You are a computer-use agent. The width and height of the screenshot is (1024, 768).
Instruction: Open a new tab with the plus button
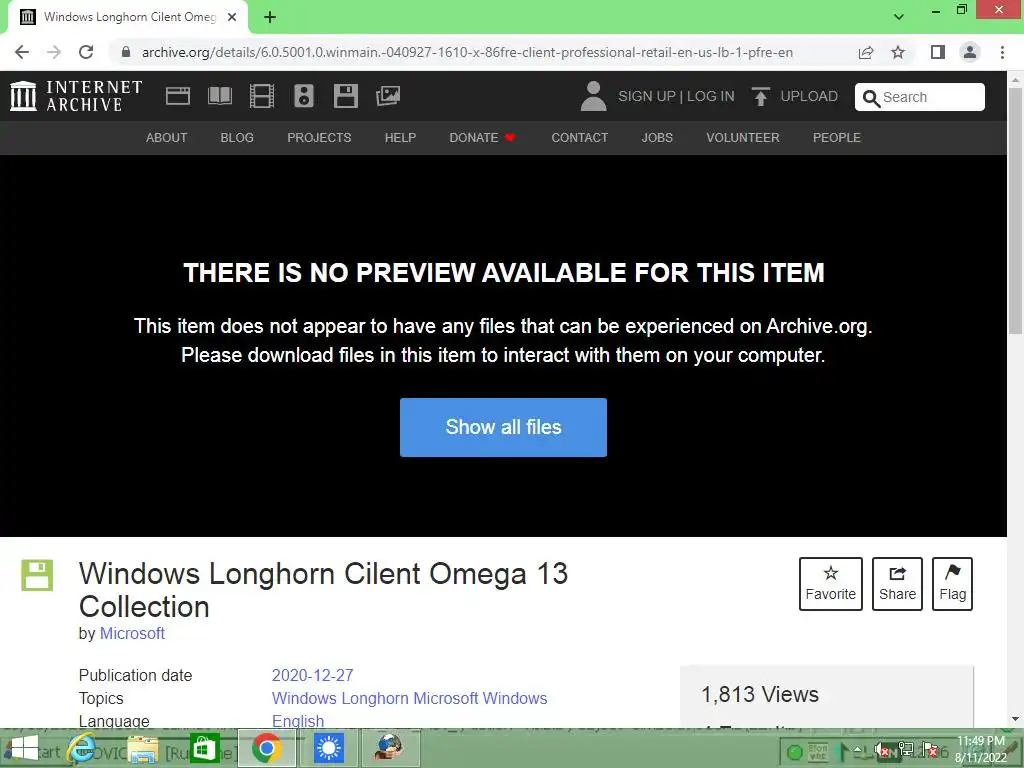pyautogui.click(x=270, y=17)
